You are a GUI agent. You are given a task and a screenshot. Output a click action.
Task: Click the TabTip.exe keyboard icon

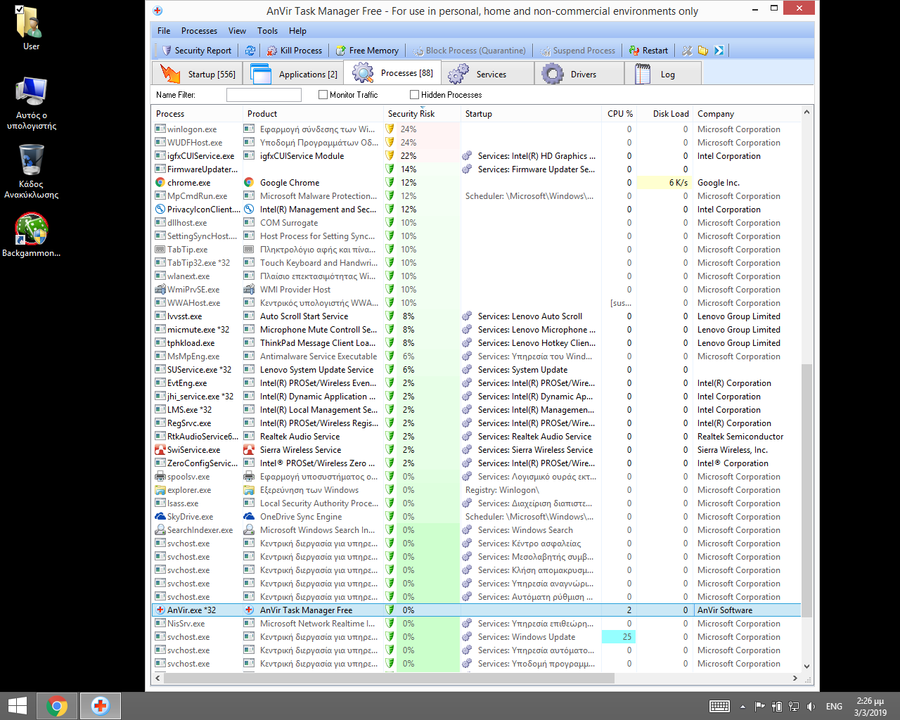tap(160, 250)
